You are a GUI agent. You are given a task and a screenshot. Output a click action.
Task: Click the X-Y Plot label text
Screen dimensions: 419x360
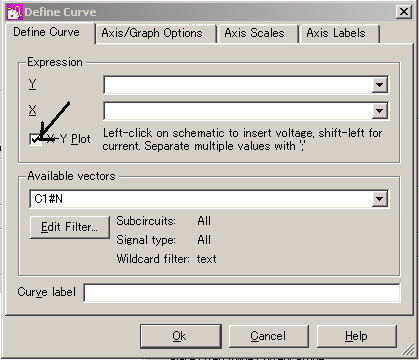click(69, 139)
